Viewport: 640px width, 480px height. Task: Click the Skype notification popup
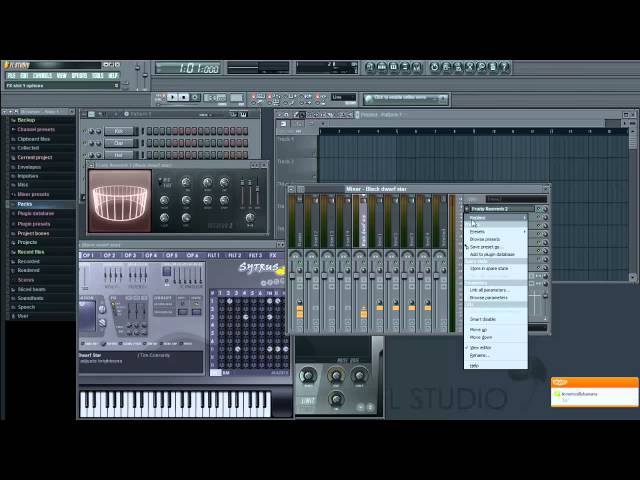pos(594,392)
